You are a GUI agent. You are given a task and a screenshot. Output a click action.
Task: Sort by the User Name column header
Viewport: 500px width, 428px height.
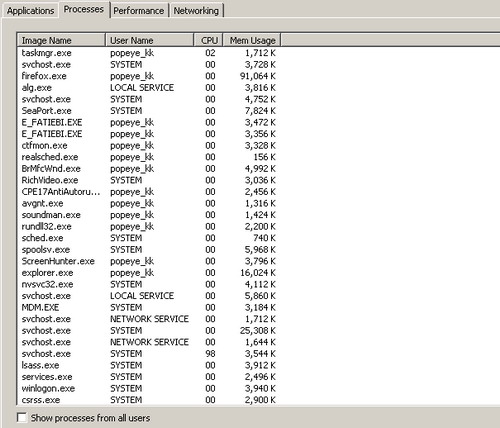pos(150,40)
